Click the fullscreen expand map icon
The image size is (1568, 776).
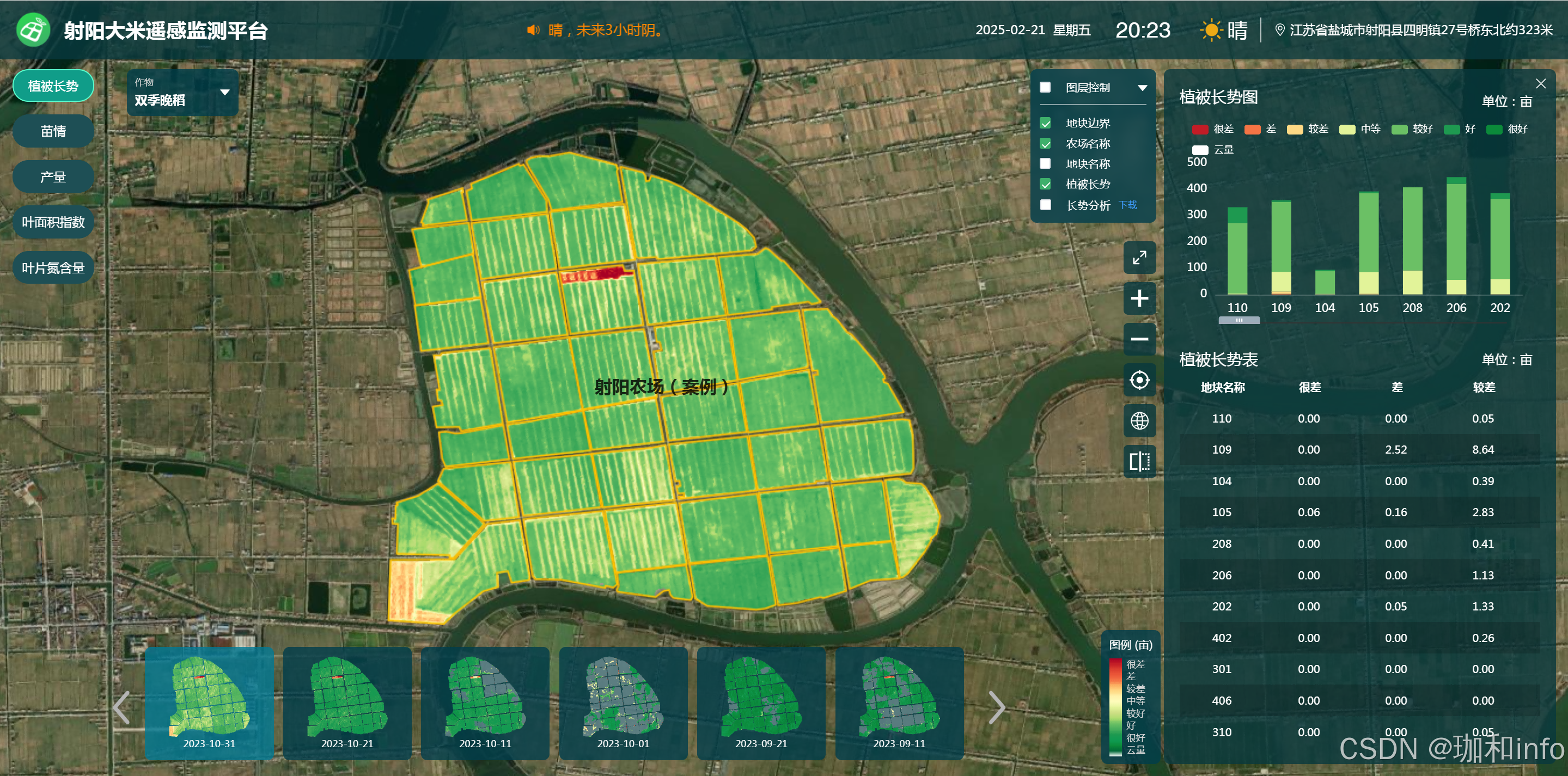tap(1139, 258)
